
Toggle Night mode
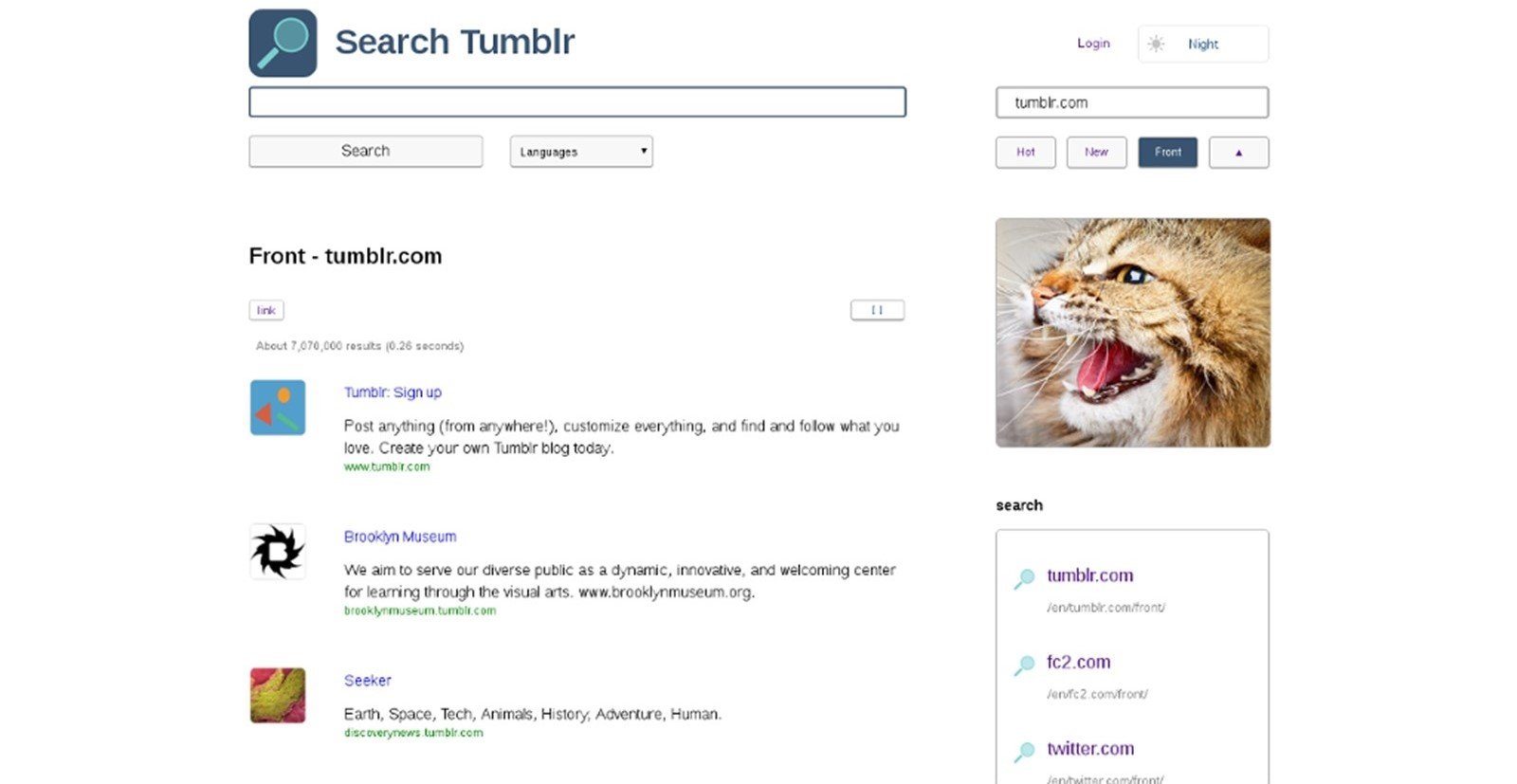coord(1203,44)
